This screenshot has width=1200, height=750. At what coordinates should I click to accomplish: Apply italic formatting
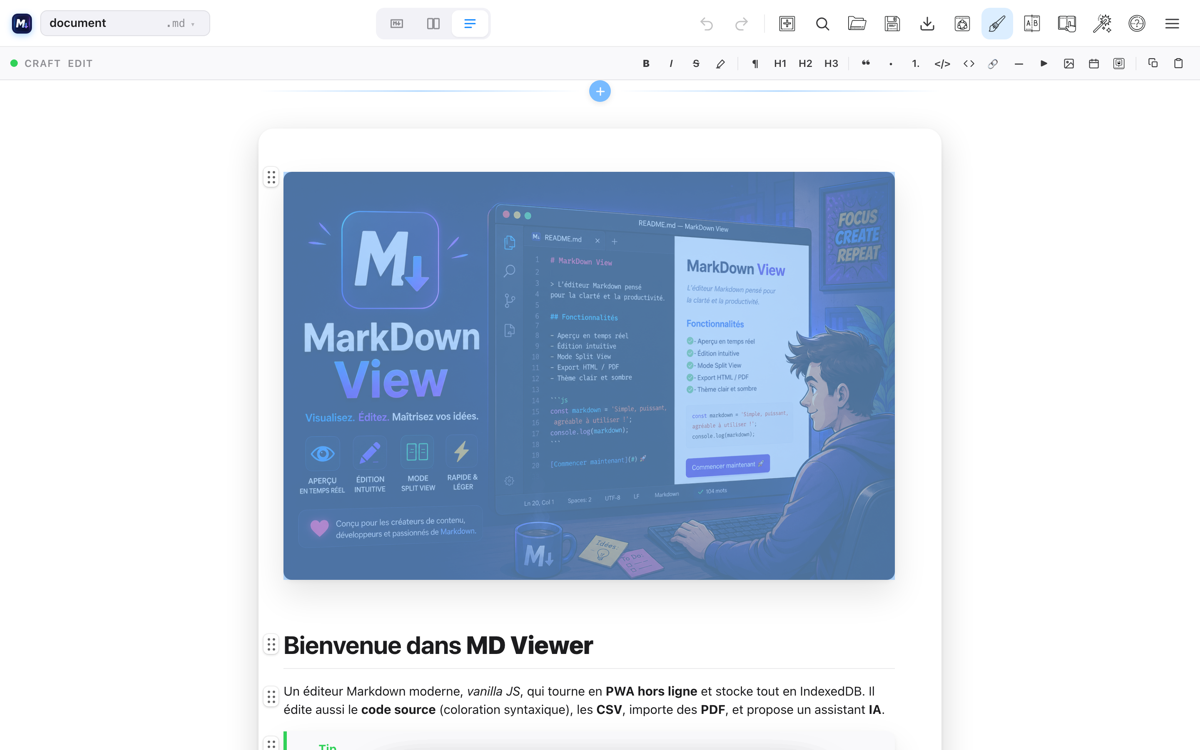(x=671, y=64)
